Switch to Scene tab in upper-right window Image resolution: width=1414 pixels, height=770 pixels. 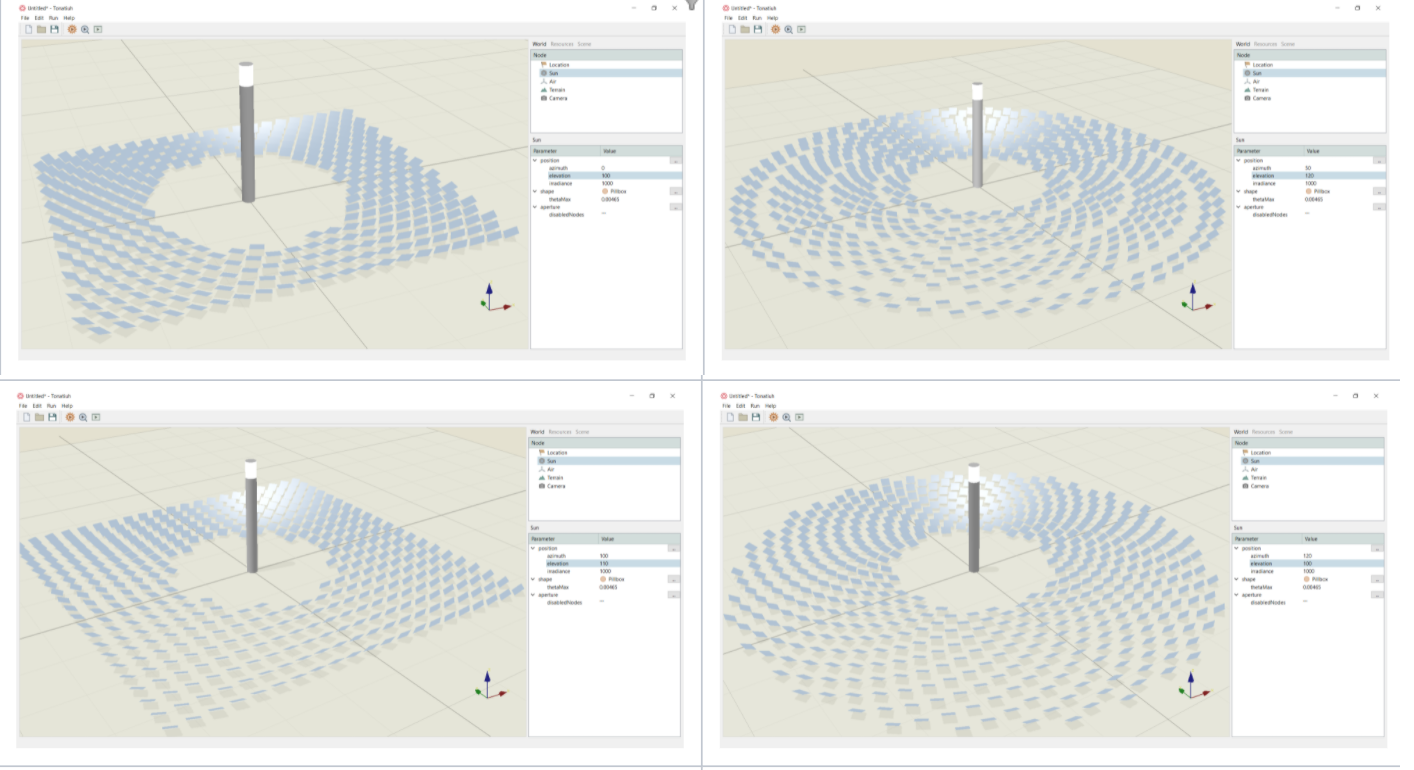1287,44
